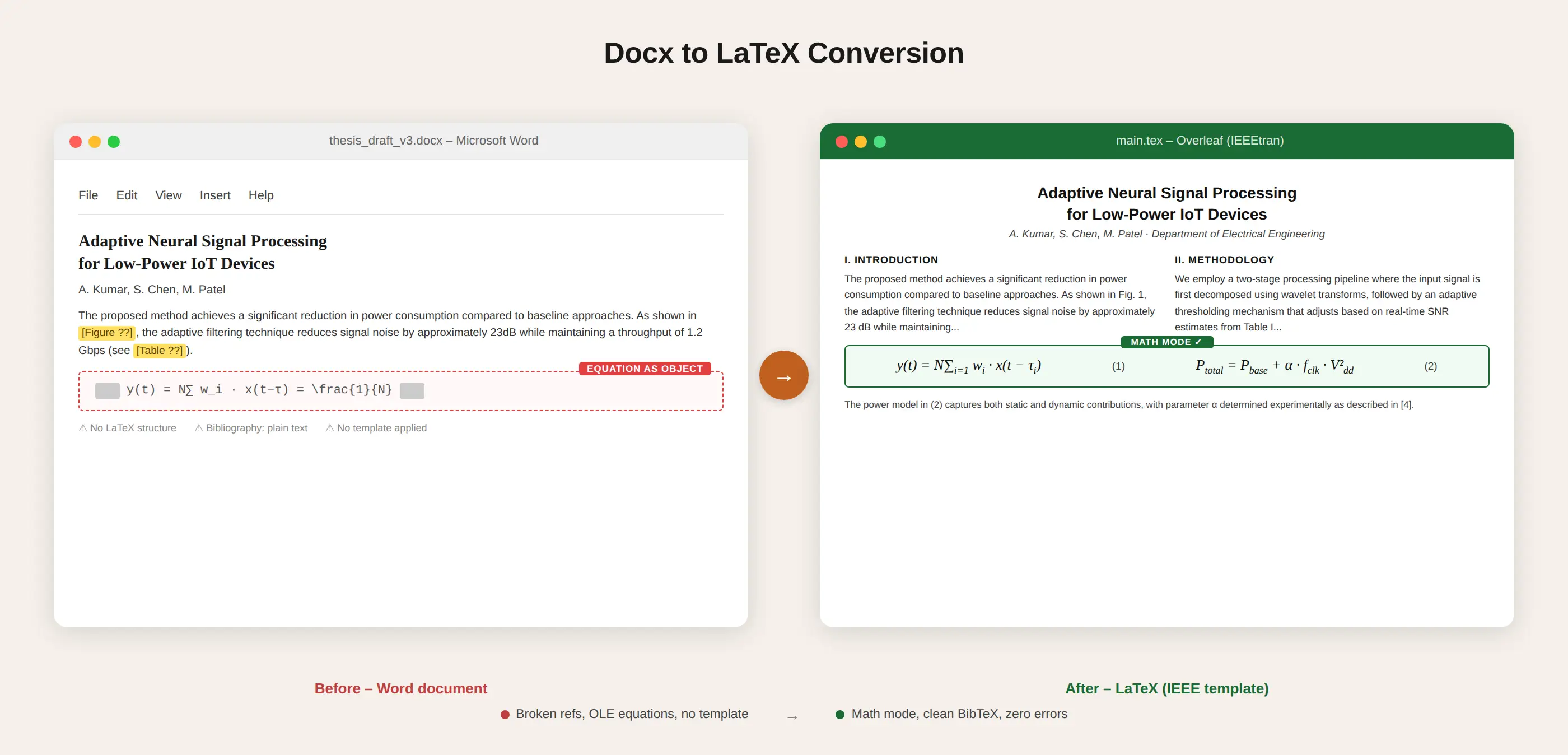The height and width of the screenshot is (755, 1568).
Task: Click the 'II. METHODOLOGY' section heading
Action: (x=1224, y=260)
